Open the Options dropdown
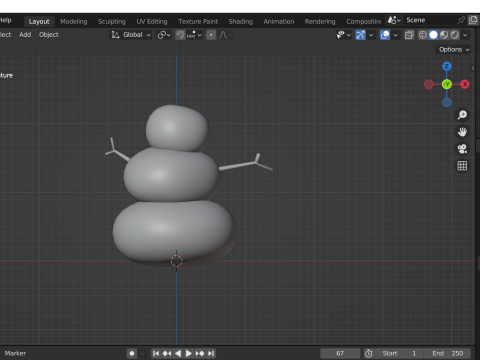This screenshot has width=480, height=360. 454,50
